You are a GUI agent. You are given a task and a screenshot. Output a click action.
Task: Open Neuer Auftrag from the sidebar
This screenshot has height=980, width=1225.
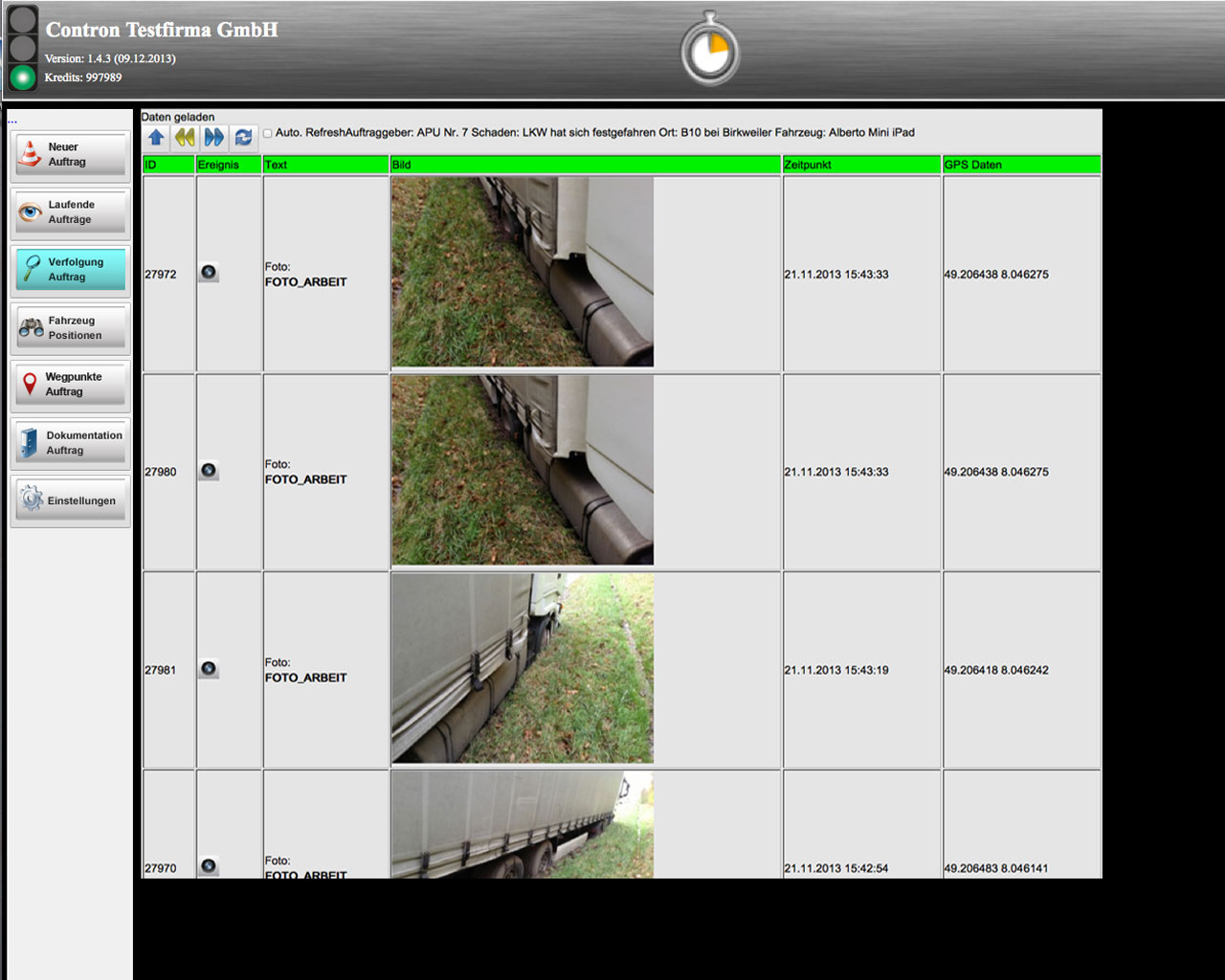click(x=70, y=155)
